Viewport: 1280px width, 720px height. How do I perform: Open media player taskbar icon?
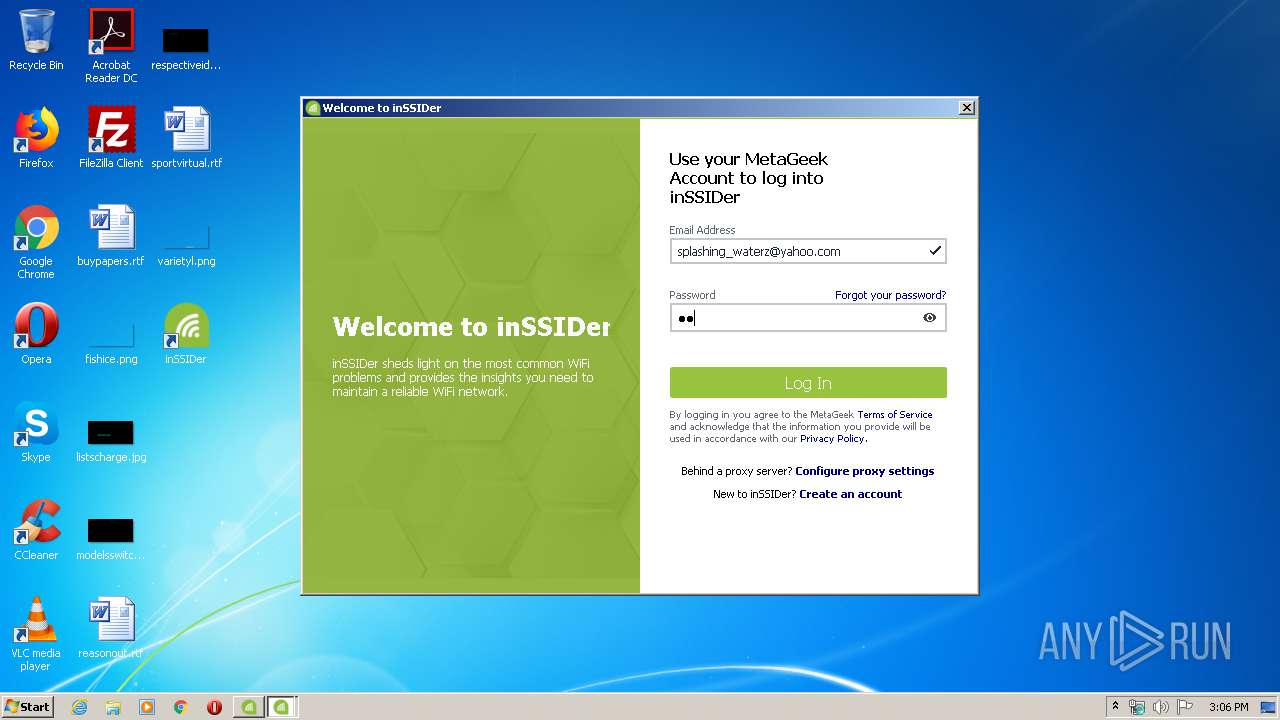tap(147, 707)
